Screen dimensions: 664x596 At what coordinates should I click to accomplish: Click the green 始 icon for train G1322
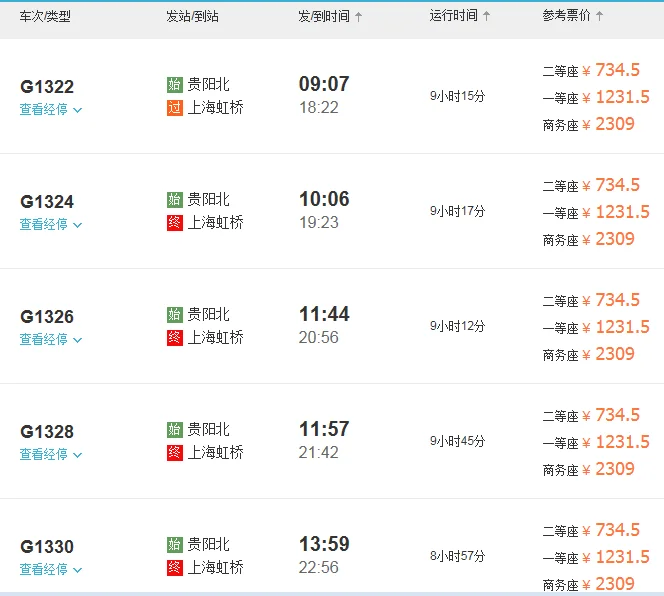[x=175, y=85]
